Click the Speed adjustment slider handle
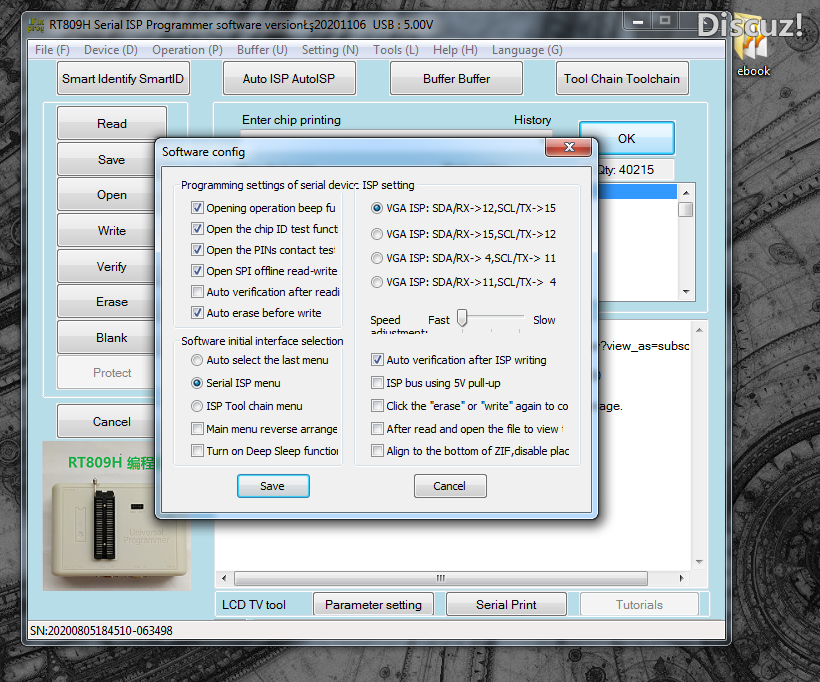Screen dimensions: 820x682 point(462,318)
